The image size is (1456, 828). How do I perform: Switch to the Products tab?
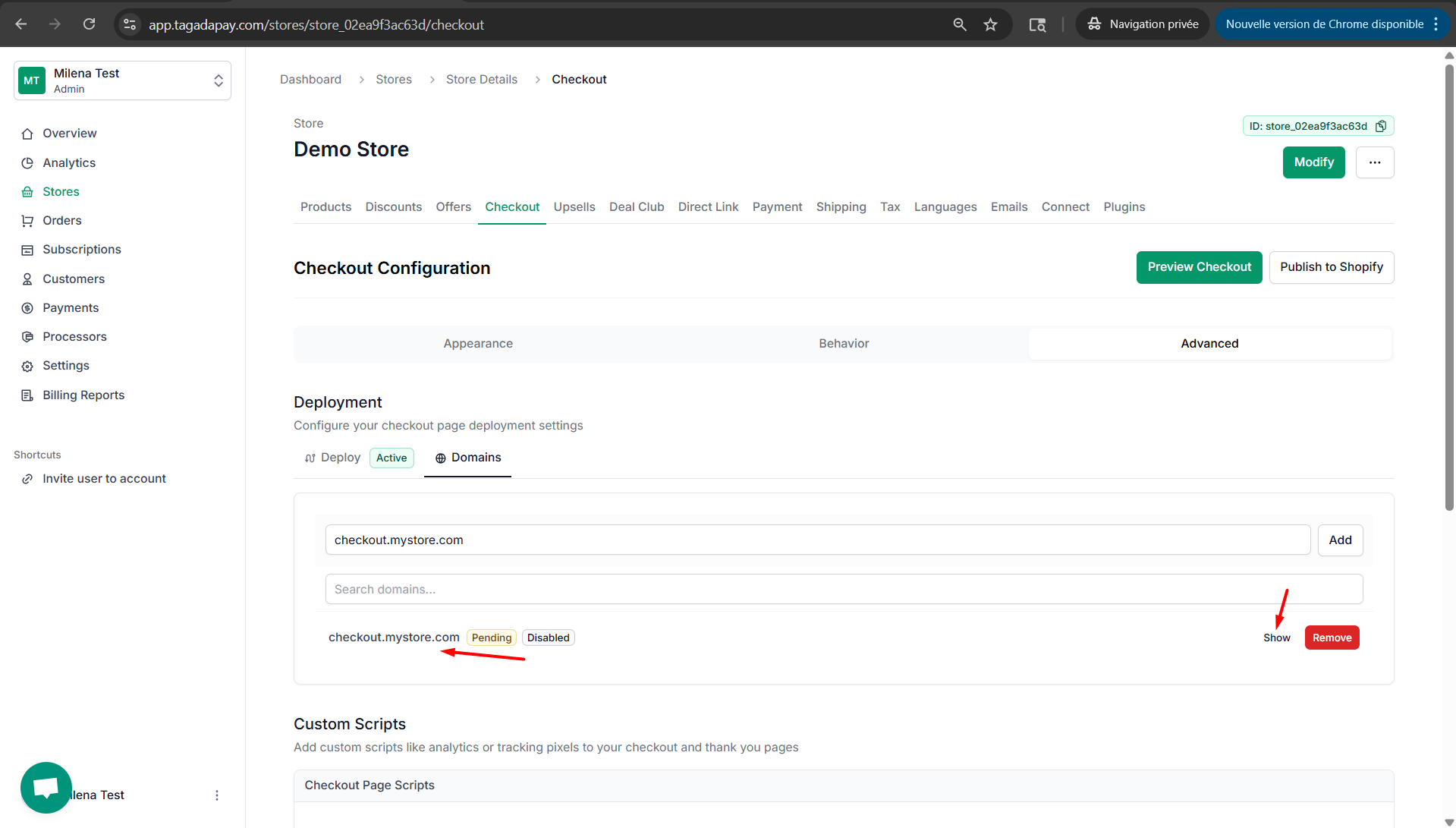(325, 207)
